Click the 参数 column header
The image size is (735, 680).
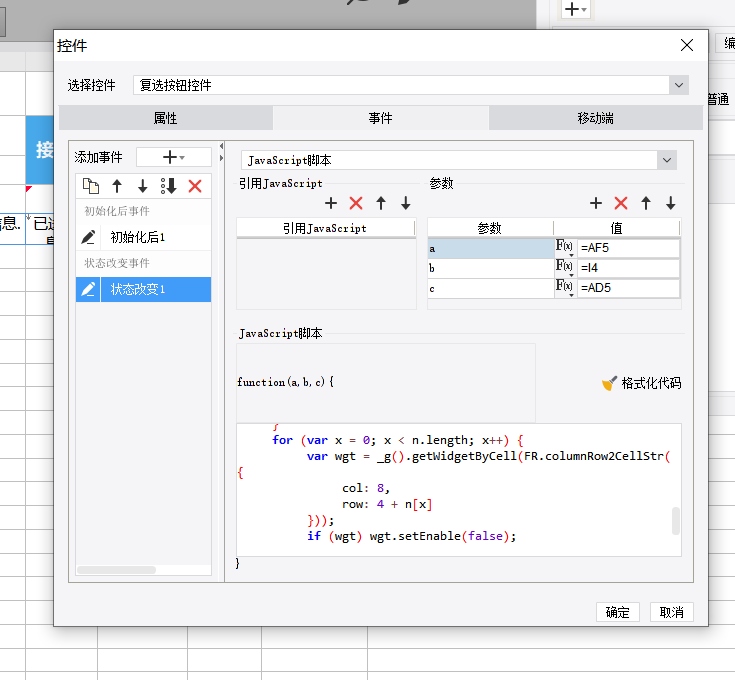(490, 228)
